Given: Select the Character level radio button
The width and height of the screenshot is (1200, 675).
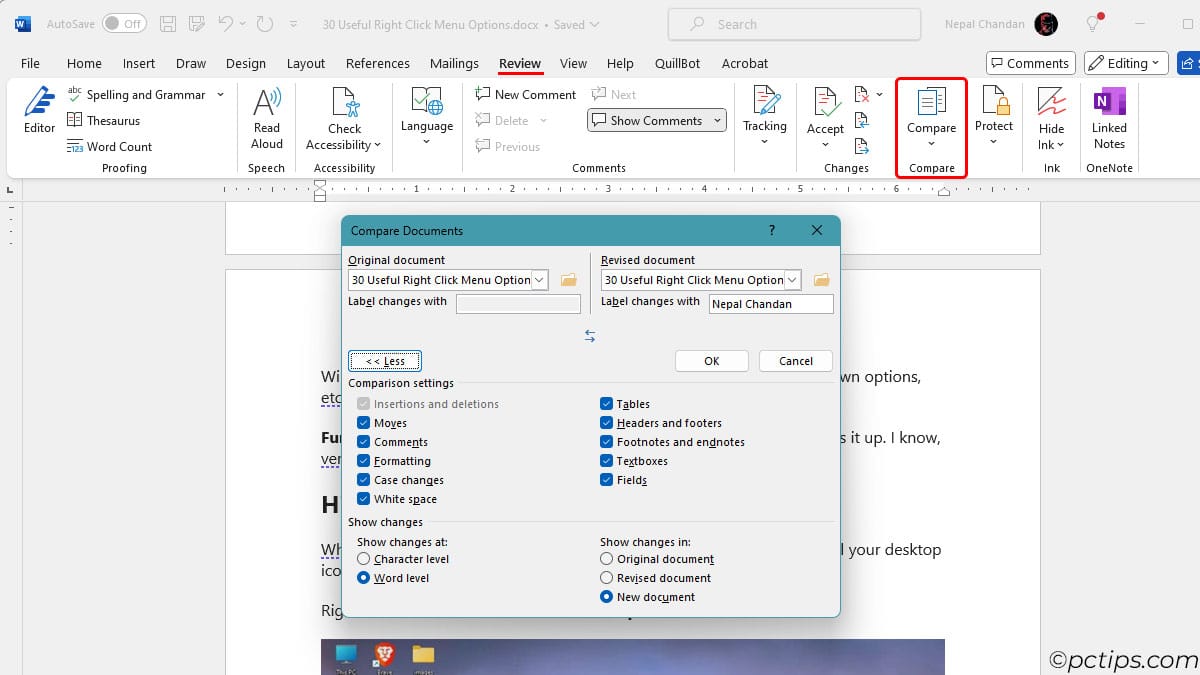Looking at the screenshot, I should [x=363, y=559].
